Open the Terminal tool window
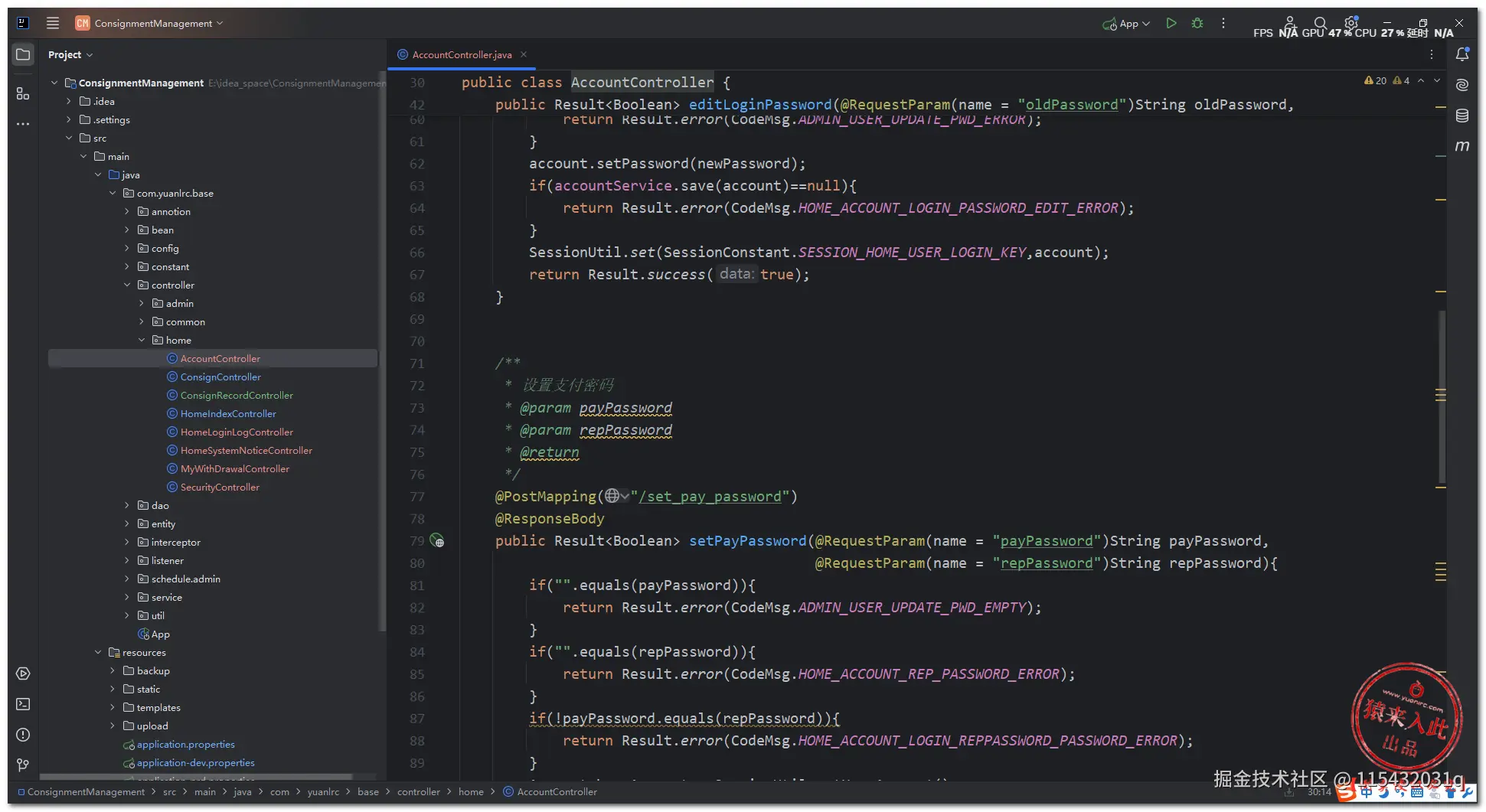 [x=23, y=704]
